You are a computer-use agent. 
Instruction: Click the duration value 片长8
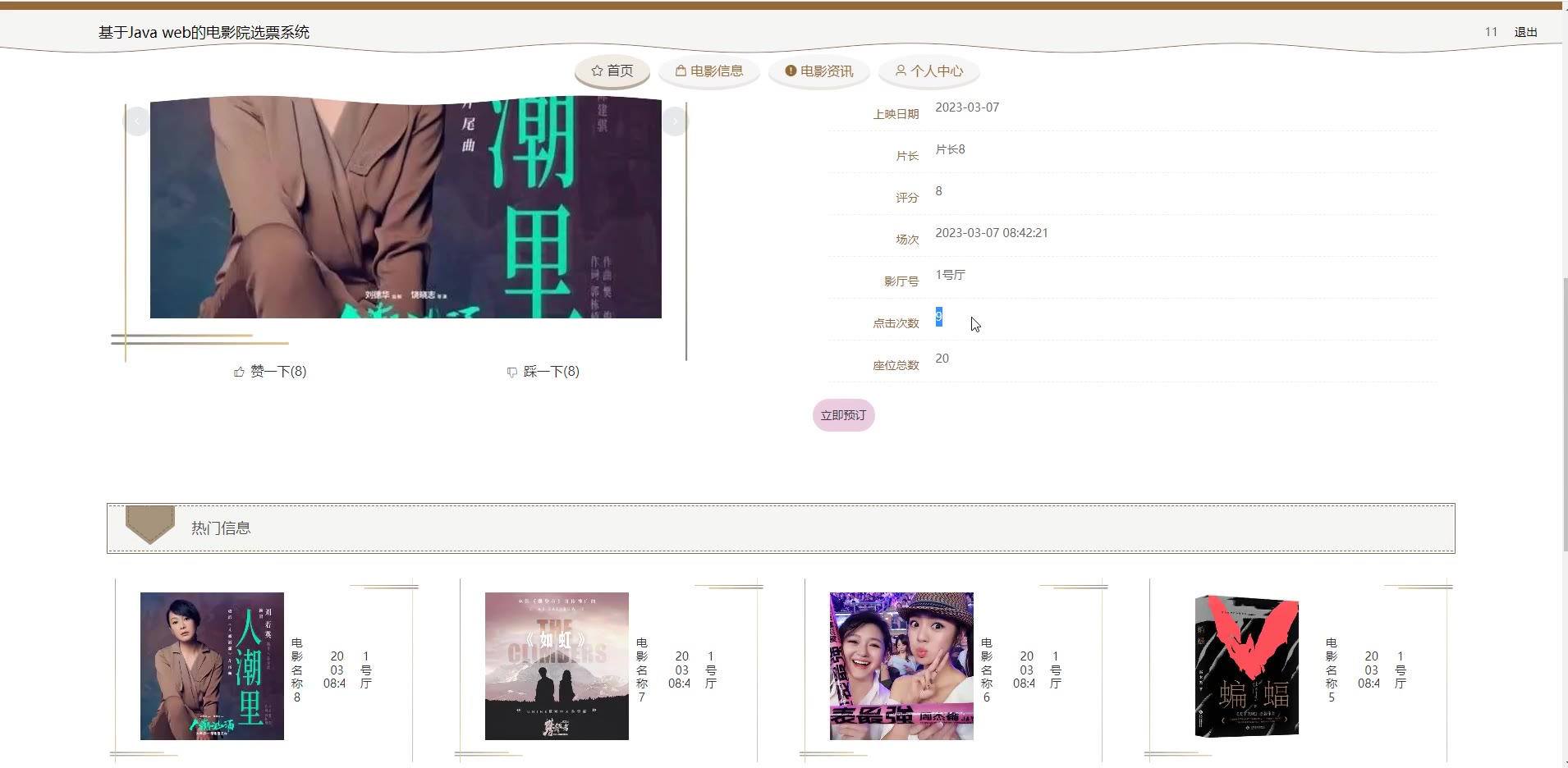[x=951, y=149]
